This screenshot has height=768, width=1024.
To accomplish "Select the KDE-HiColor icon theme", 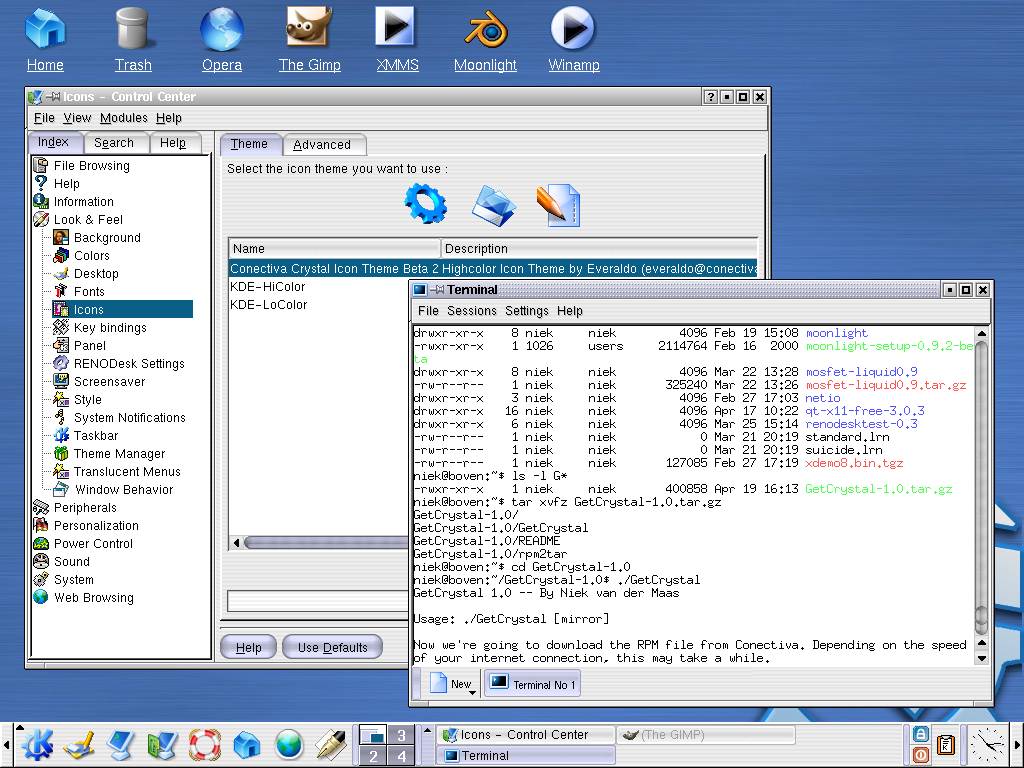I will [267, 287].
